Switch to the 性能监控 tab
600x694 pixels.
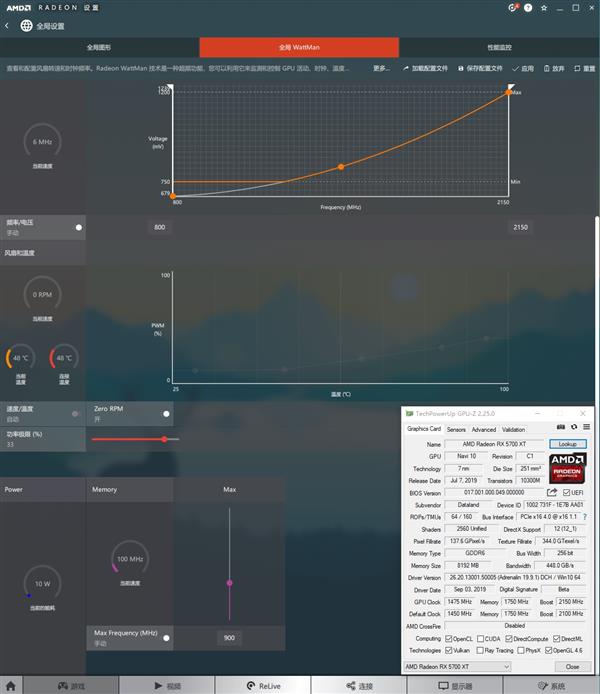[x=498, y=47]
